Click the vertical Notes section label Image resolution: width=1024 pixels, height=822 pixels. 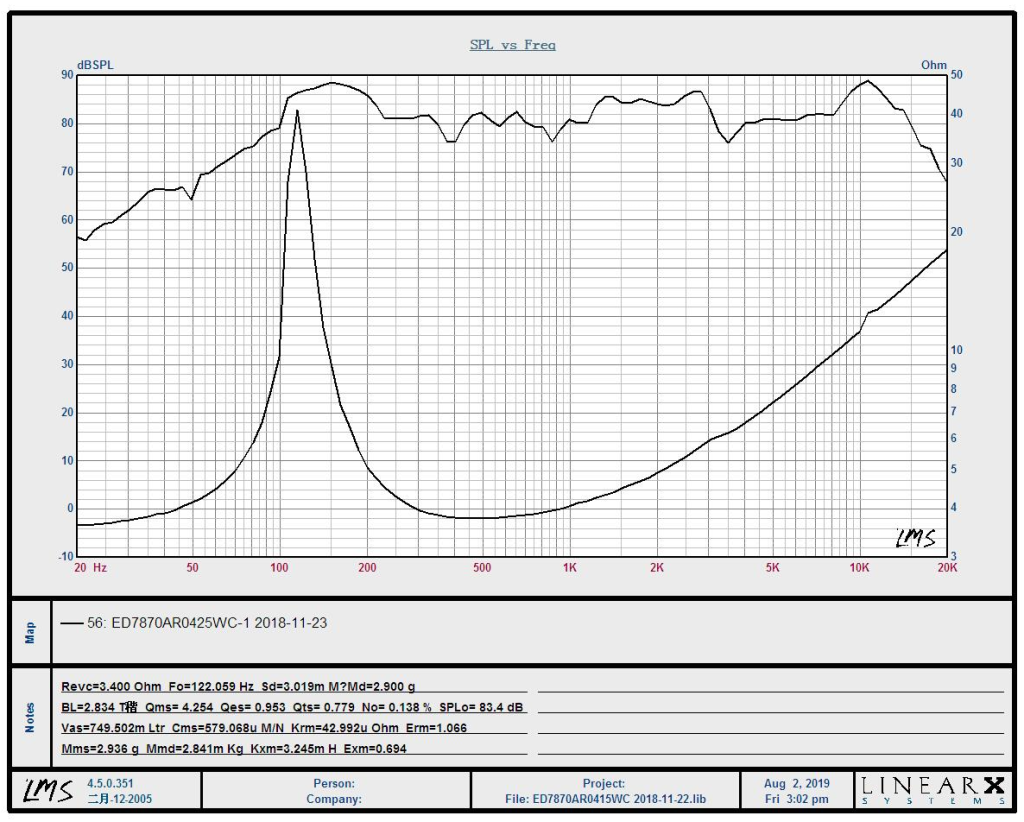30,717
